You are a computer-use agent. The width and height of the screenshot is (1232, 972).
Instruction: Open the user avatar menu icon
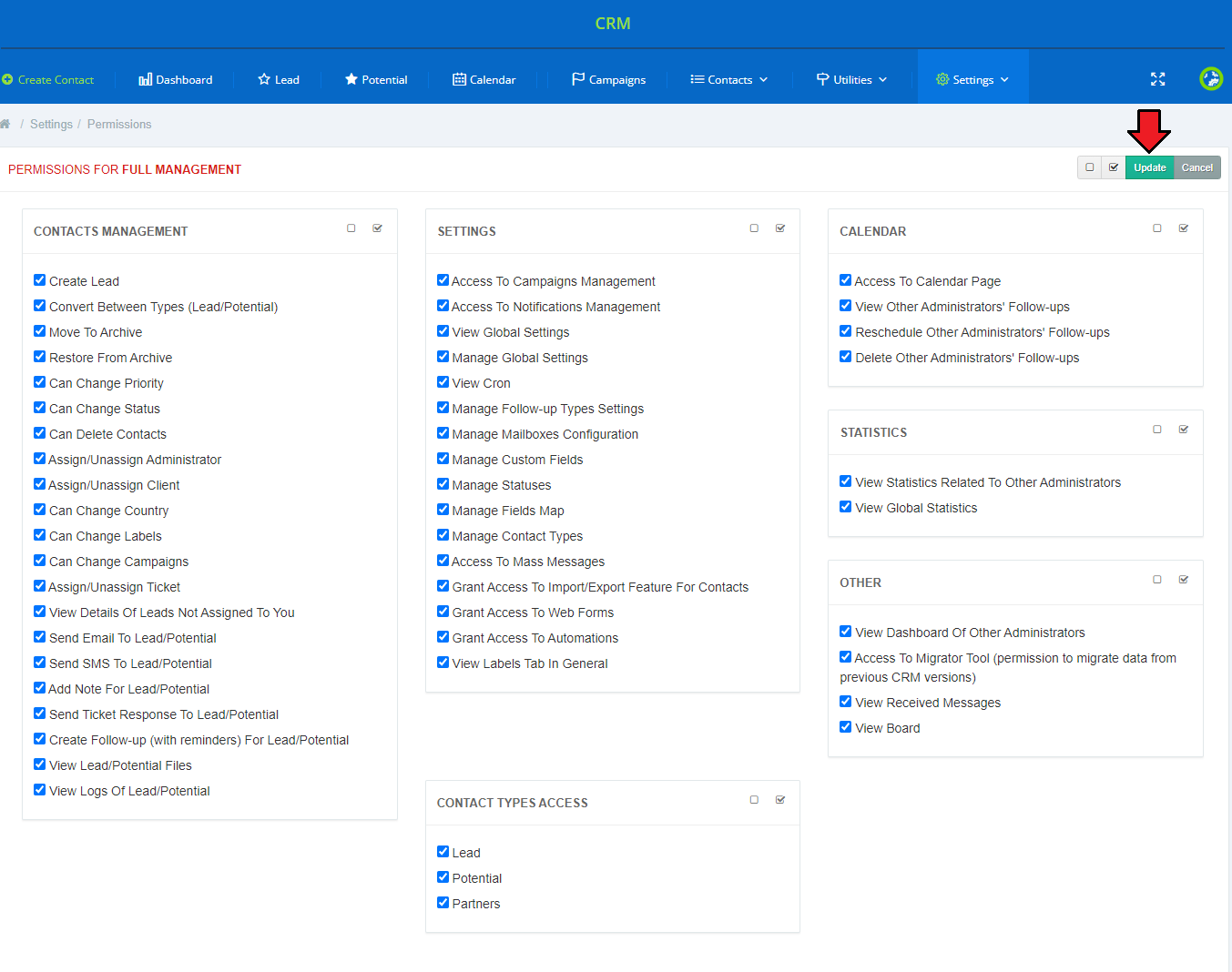1211,79
